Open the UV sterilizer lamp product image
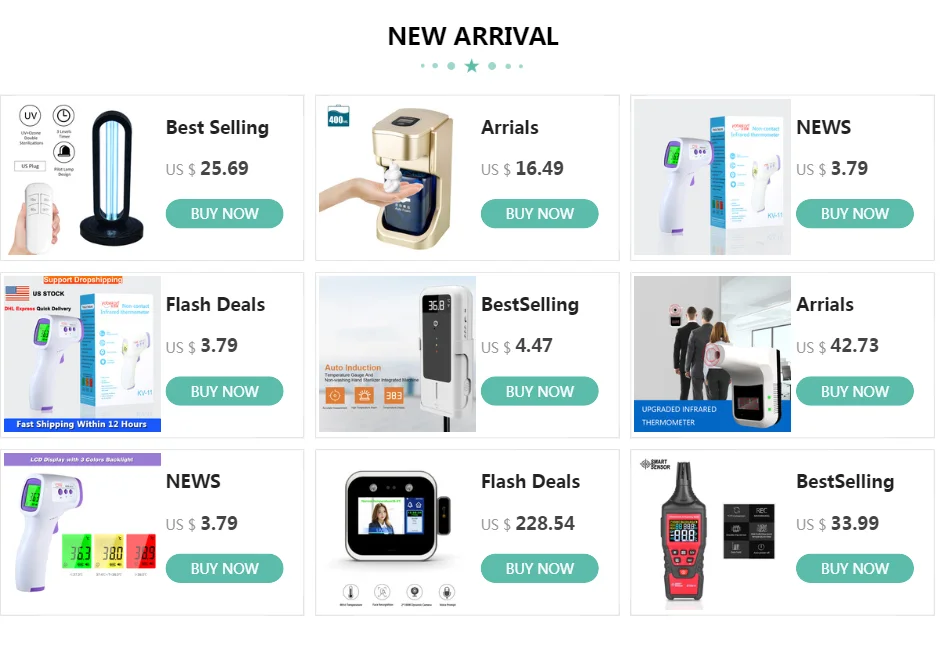This screenshot has height=651, width=943. click(x=82, y=177)
